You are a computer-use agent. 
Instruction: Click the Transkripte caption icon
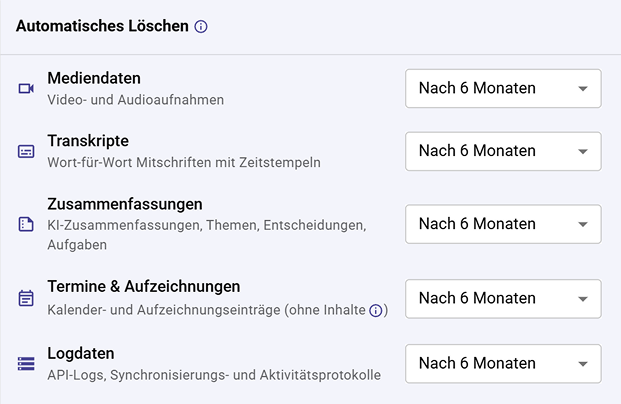pos(26,151)
